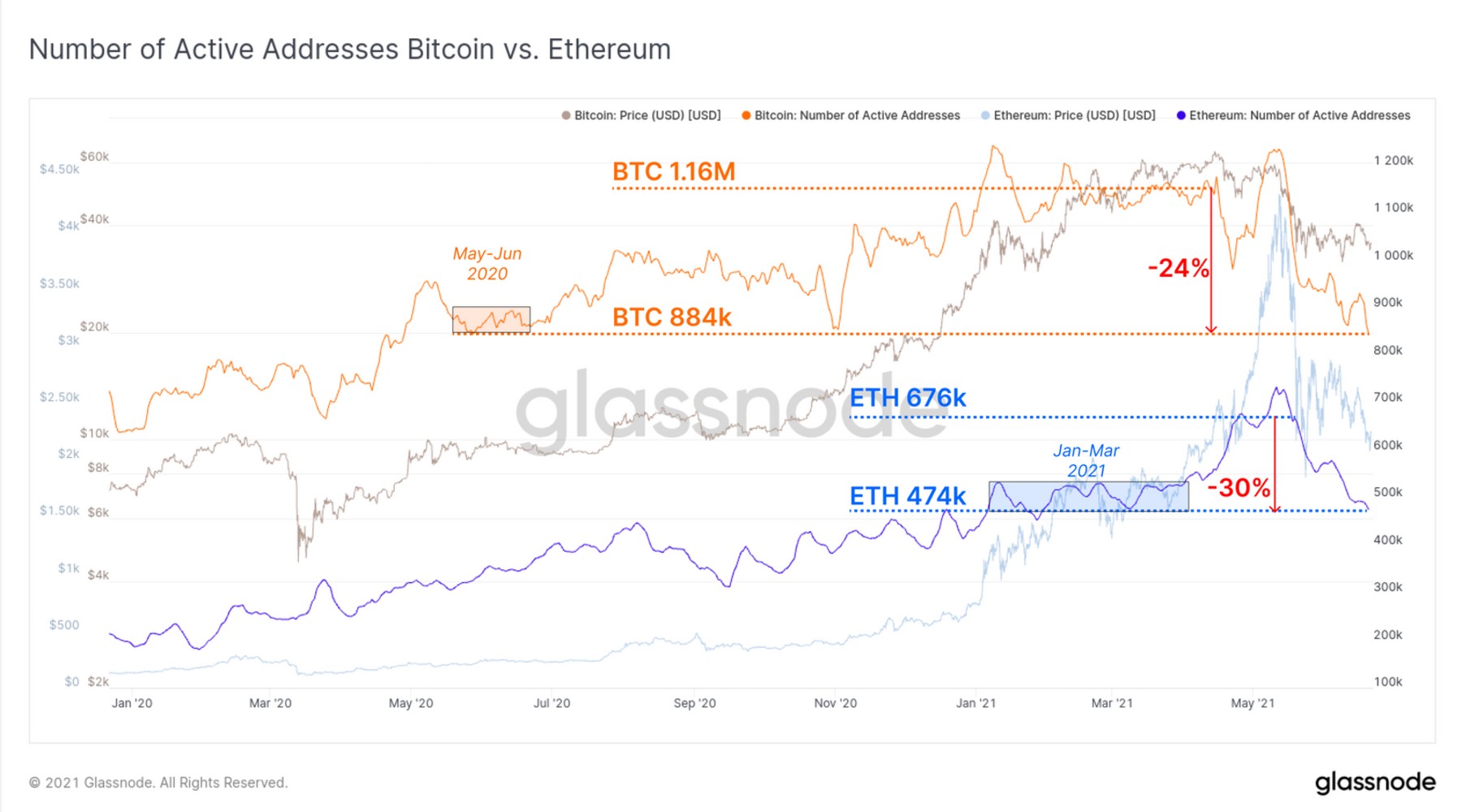Click the chart title text
This screenshot has height=812, width=1462.
click(350, 50)
